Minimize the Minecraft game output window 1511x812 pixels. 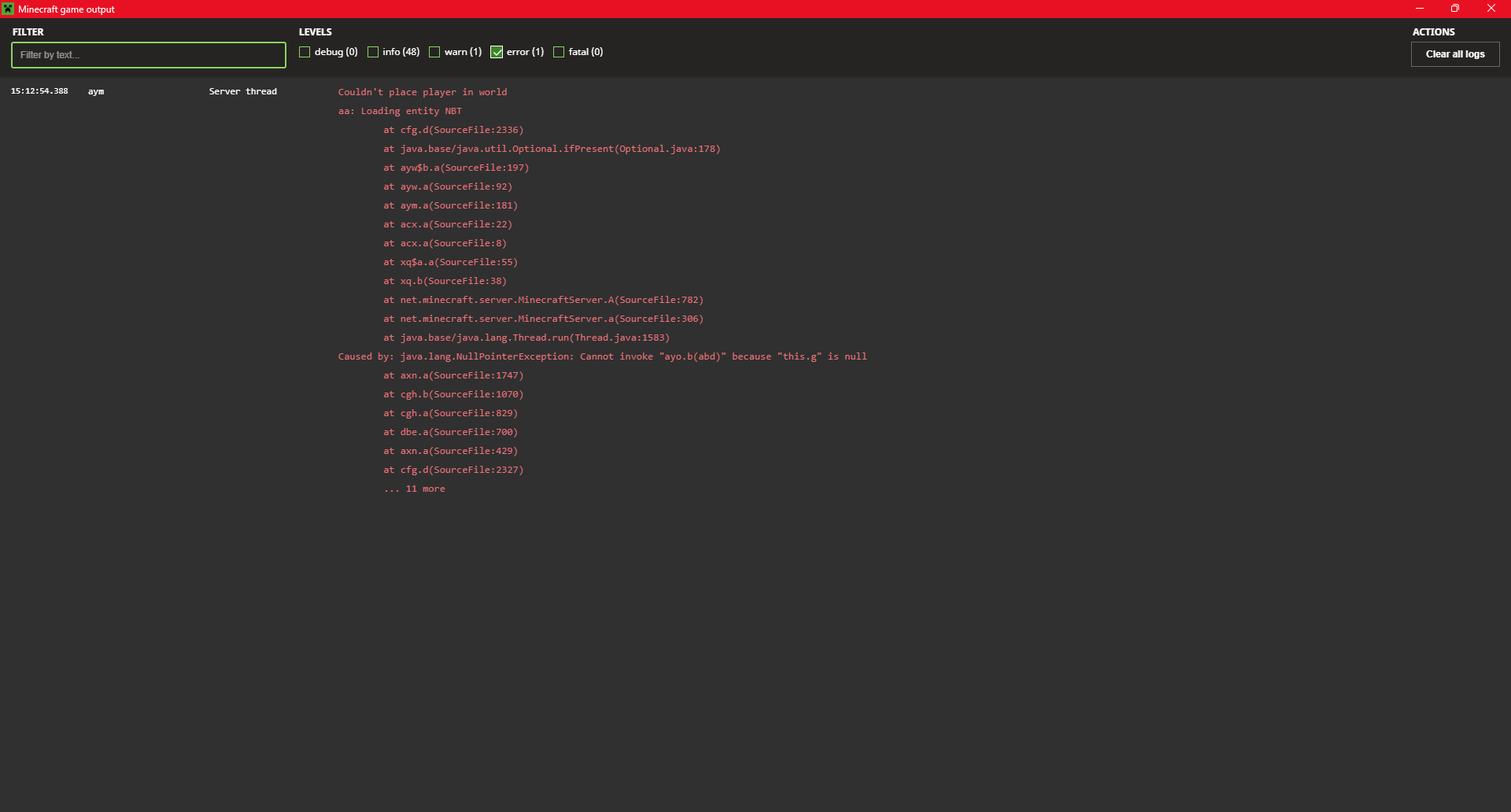click(1420, 9)
